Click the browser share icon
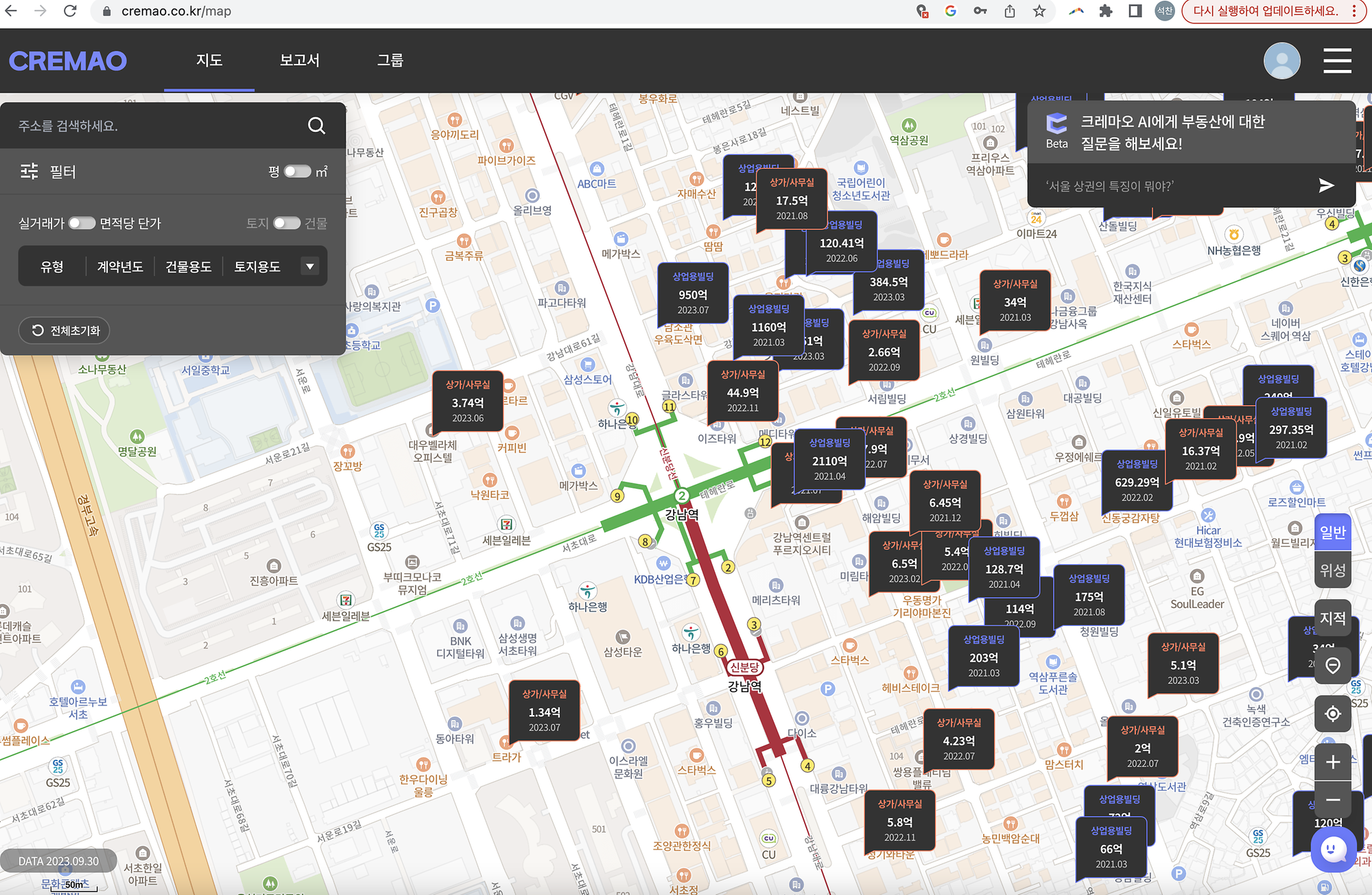The width and height of the screenshot is (1372, 895). click(1010, 11)
